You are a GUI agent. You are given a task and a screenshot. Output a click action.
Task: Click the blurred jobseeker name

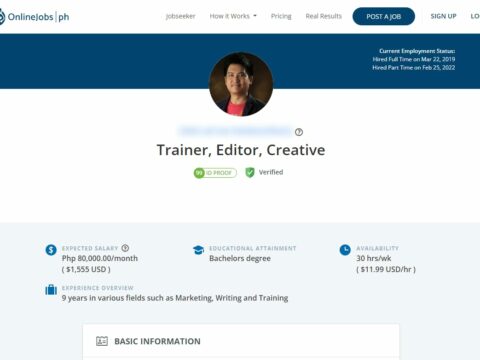point(235,131)
